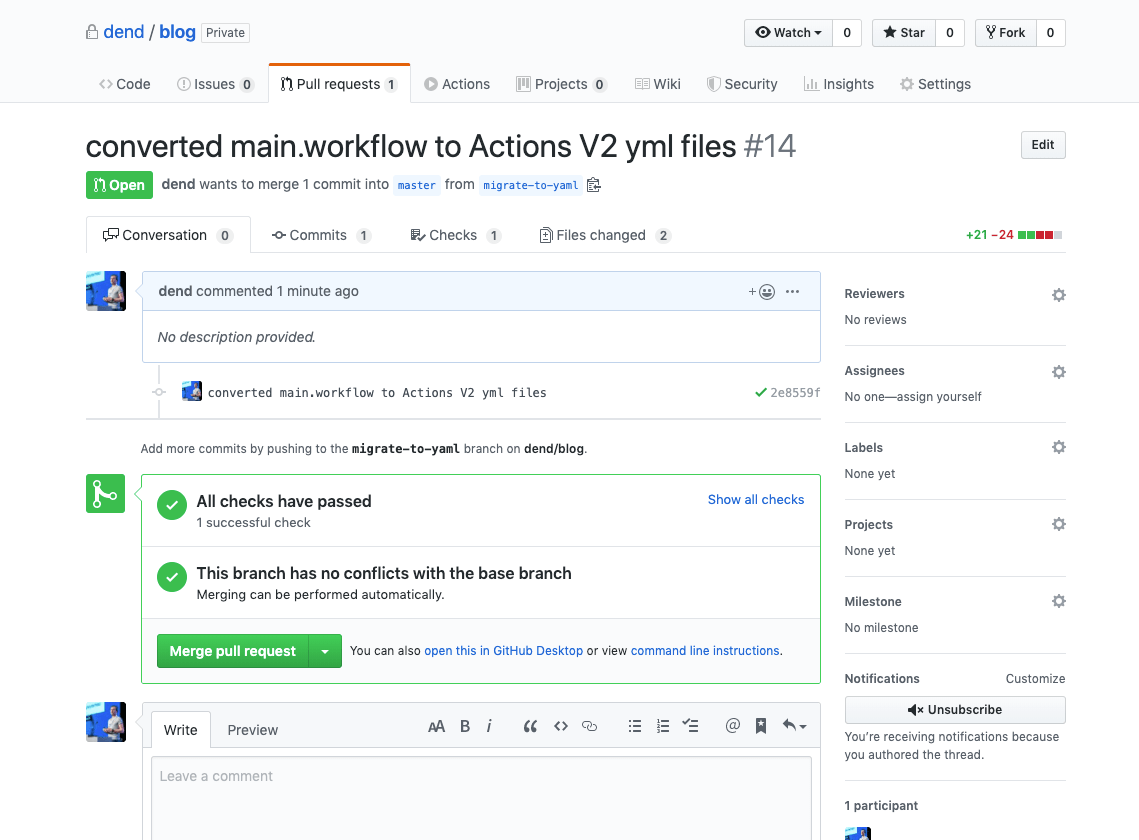This screenshot has width=1139, height=840.
Task: Click the Star count number
Action: click(x=949, y=33)
